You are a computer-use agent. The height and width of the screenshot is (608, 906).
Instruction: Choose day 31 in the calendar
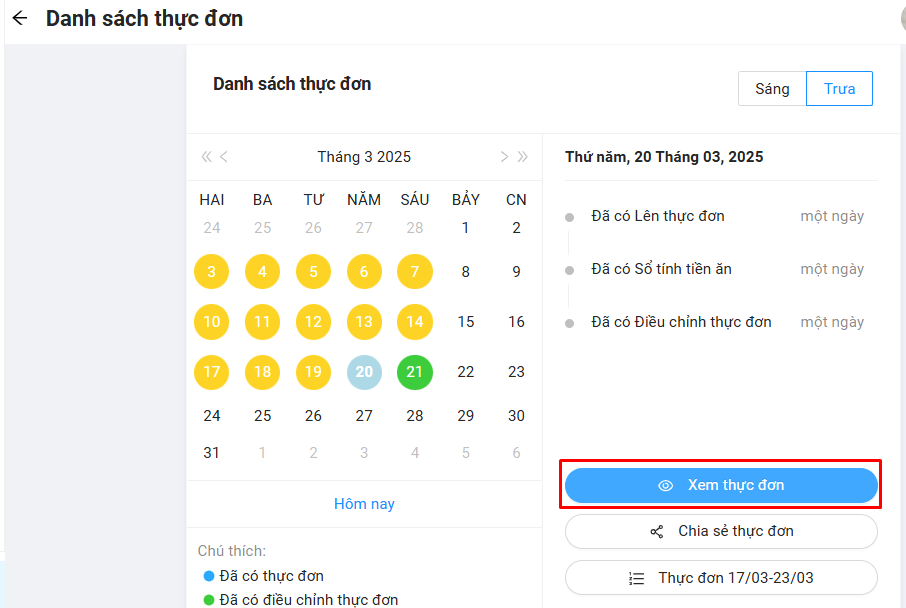212,453
